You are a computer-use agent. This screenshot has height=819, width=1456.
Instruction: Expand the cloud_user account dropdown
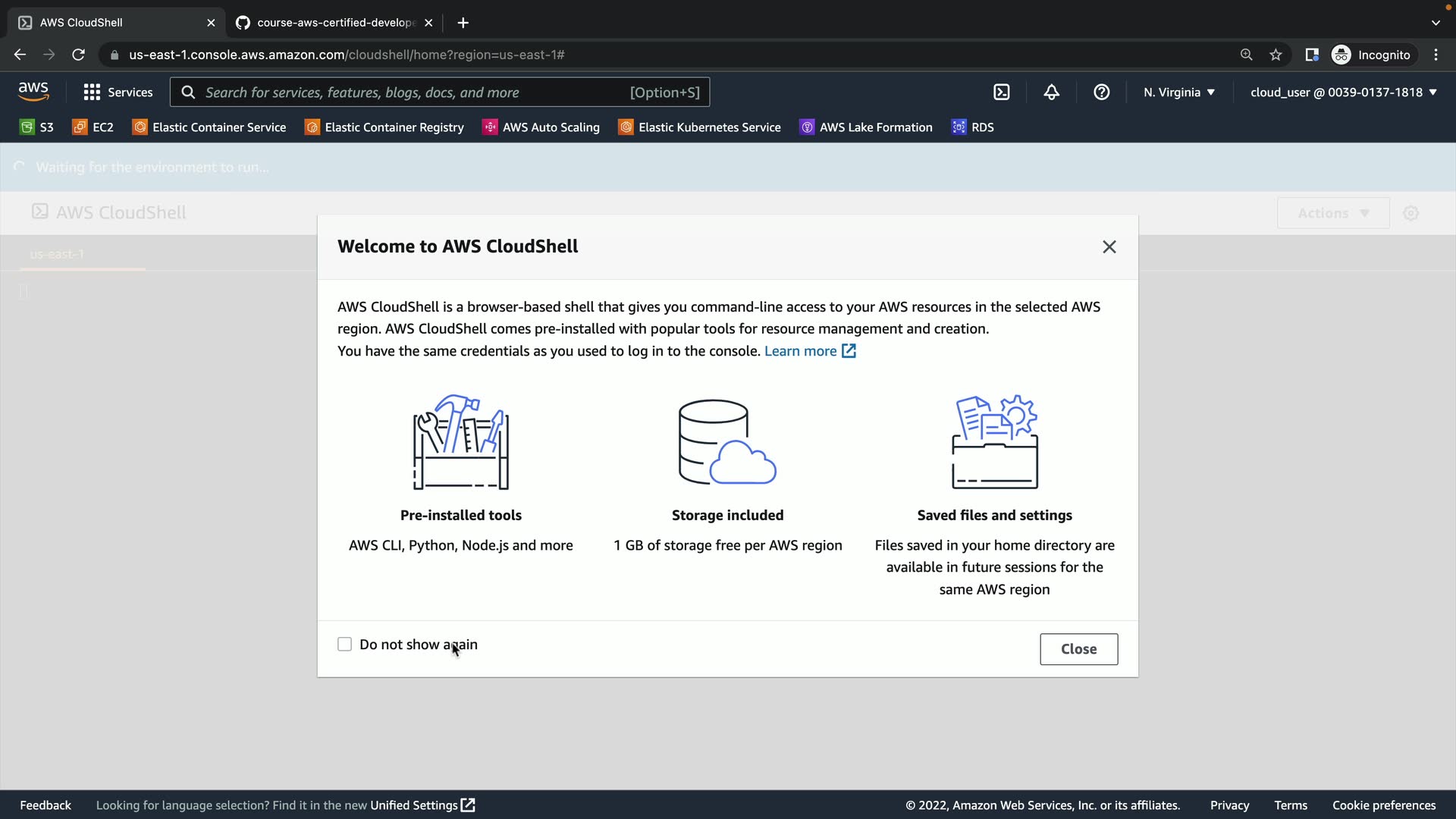[x=1343, y=93]
